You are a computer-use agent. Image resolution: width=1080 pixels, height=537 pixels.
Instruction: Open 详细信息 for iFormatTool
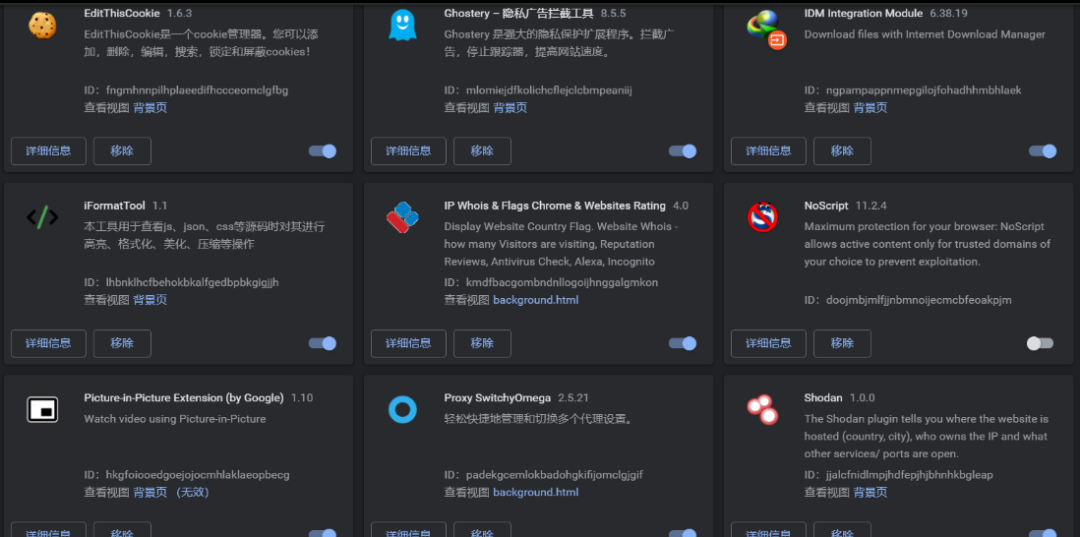click(x=48, y=343)
